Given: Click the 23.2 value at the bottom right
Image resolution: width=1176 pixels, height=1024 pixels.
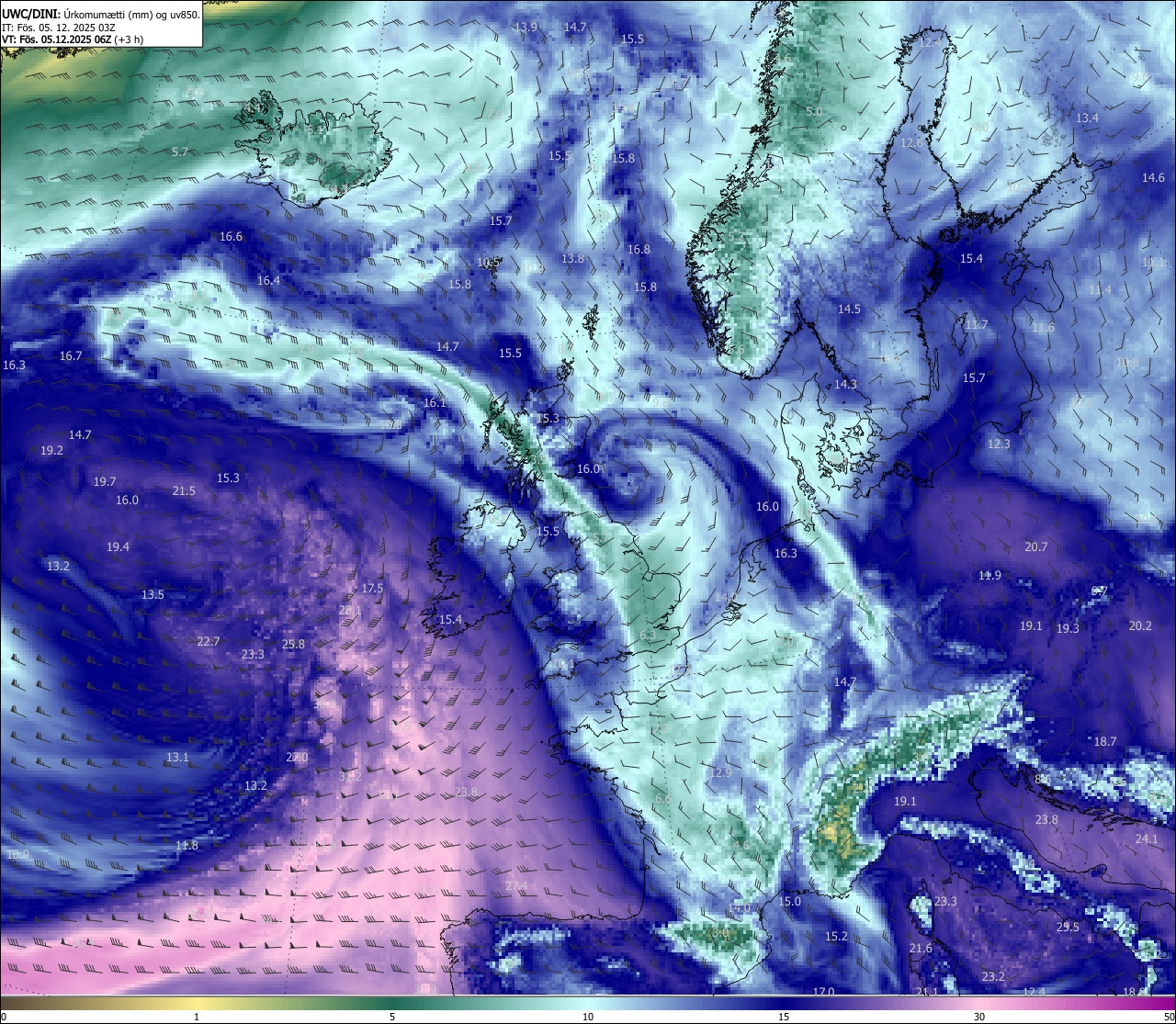Looking at the screenshot, I should 993,977.
